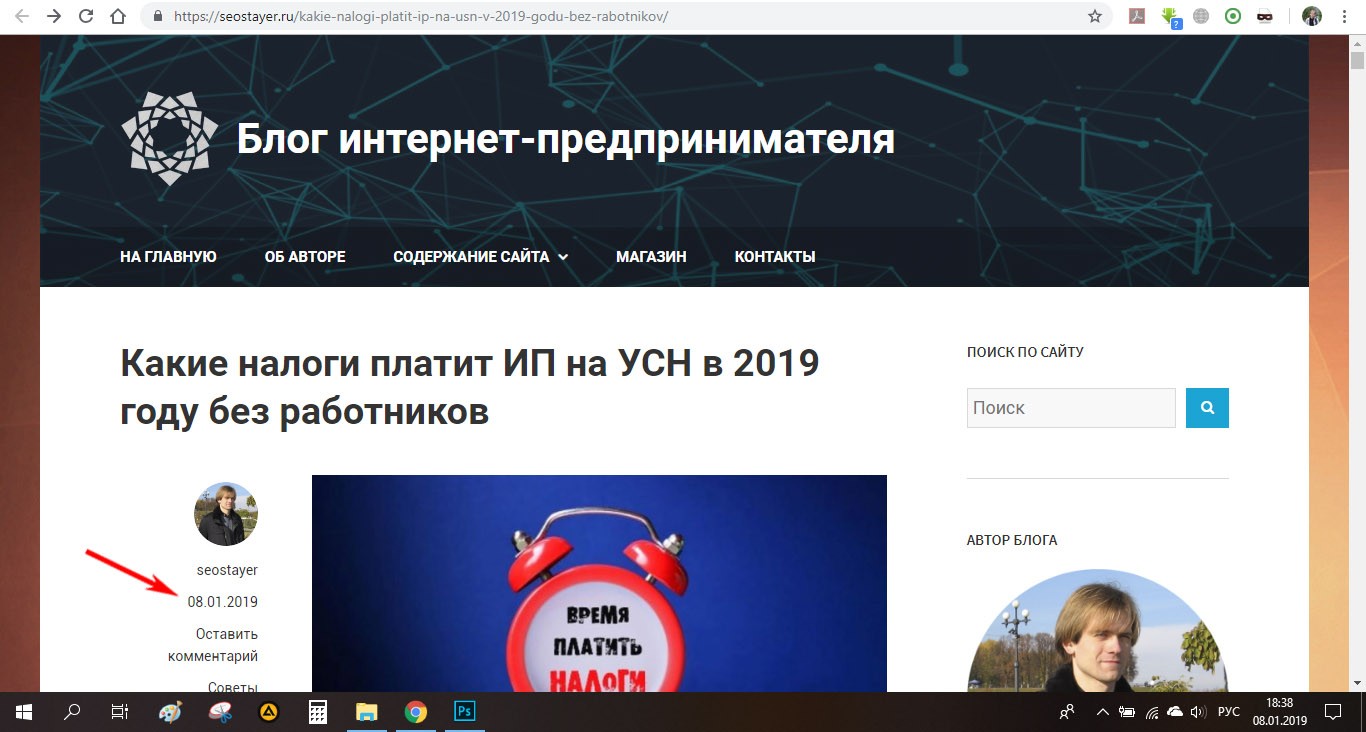
Task: Bookmark this page with the star
Action: [x=1095, y=16]
